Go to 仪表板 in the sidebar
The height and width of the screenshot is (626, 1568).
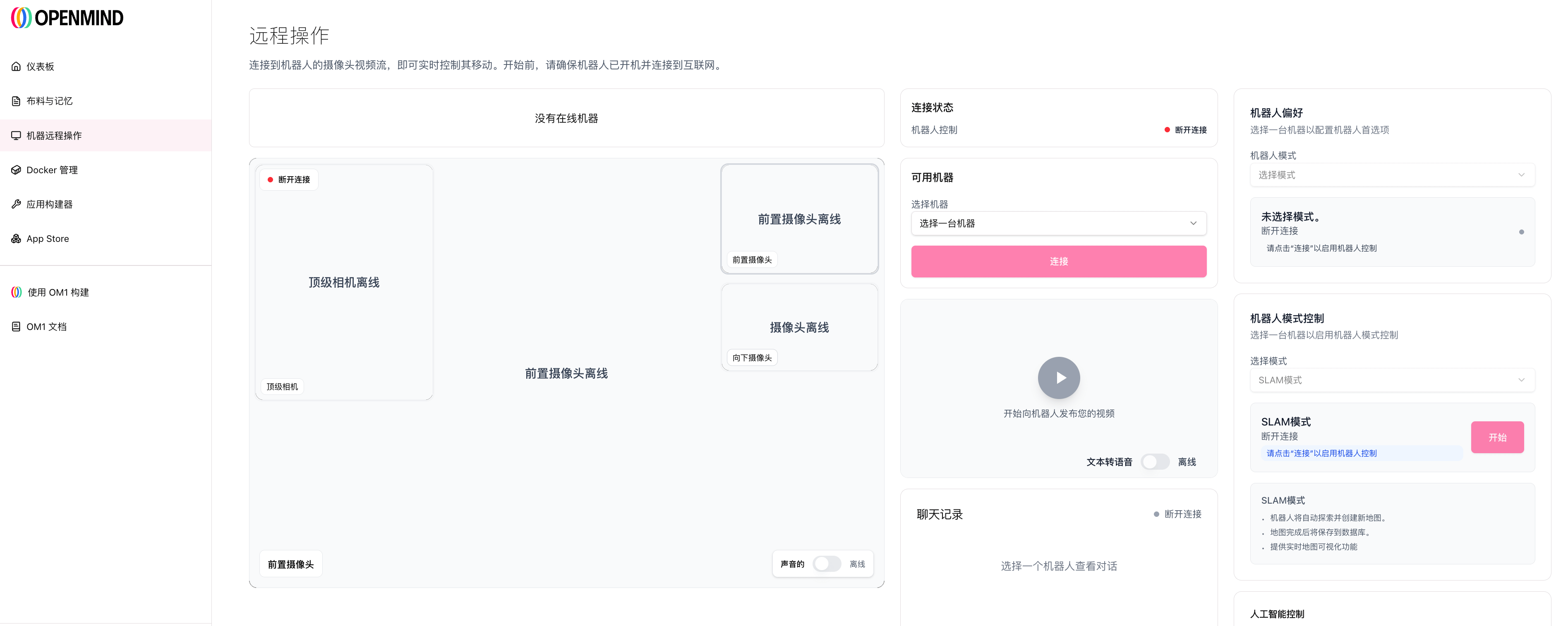(40, 66)
